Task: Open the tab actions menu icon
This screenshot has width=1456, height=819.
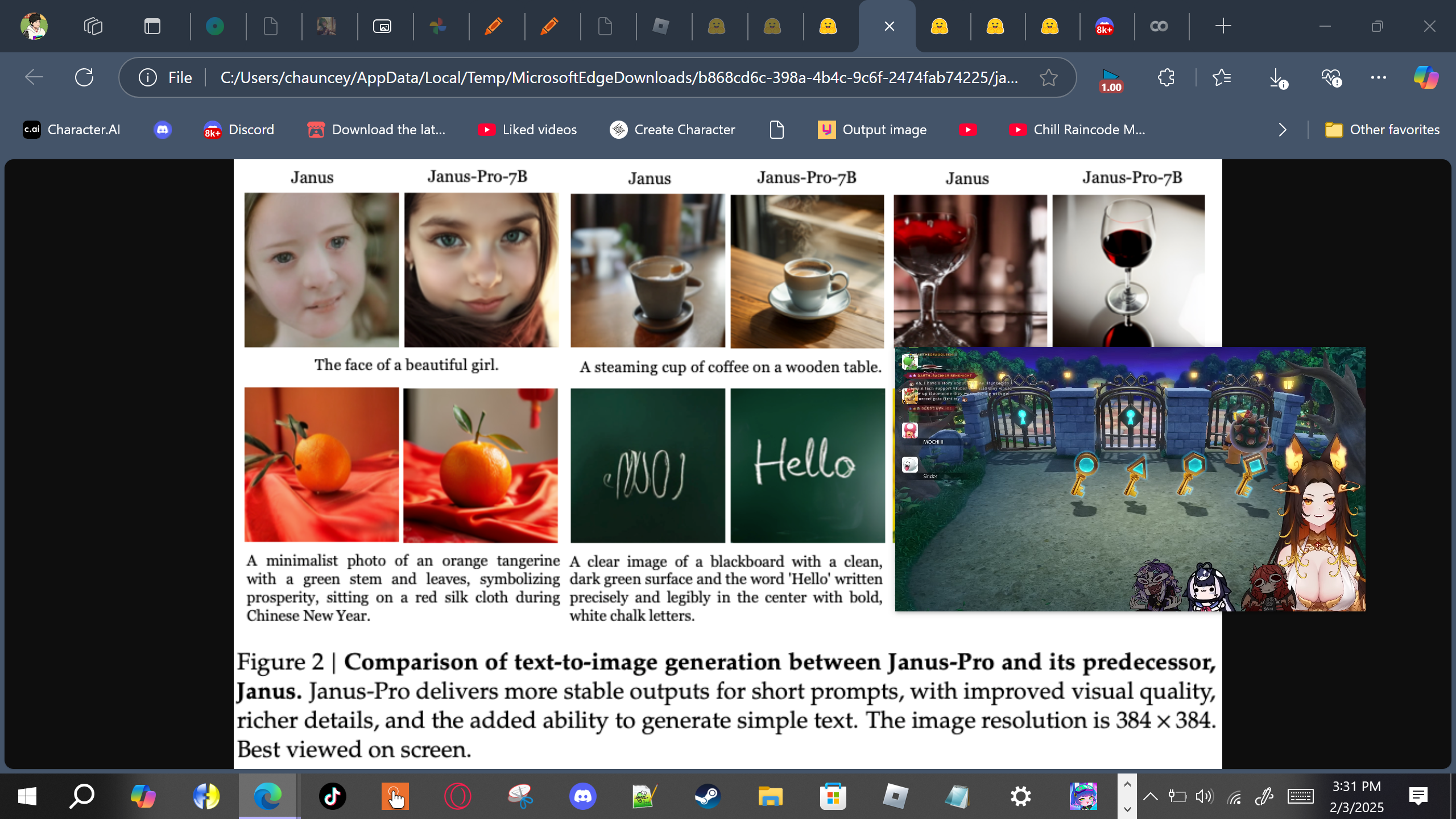Action: (x=152, y=26)
